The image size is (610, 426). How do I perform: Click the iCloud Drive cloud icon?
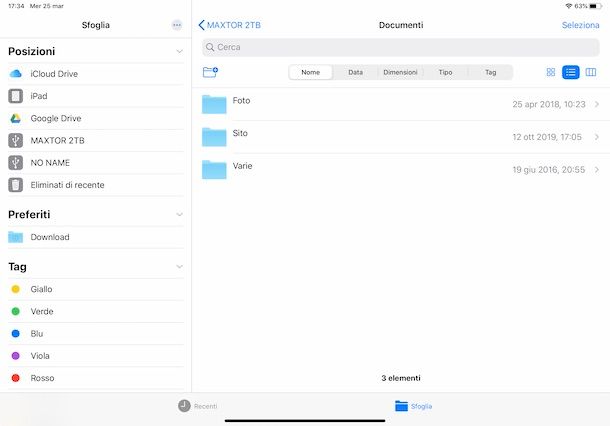[16, 74]
